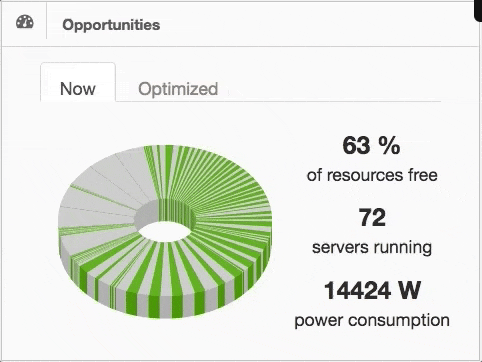The image size is (482, 362).
Task: Select the 'of resources free' label
Action: 372,175
